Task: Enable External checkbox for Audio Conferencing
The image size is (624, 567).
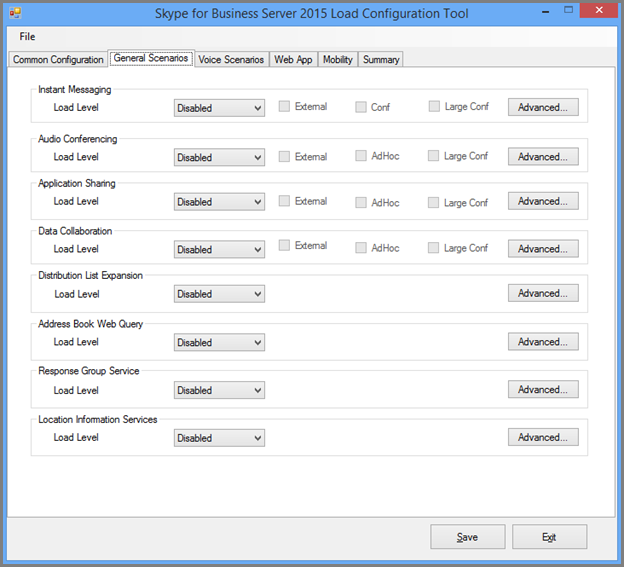Action: [x=284, y=156]
